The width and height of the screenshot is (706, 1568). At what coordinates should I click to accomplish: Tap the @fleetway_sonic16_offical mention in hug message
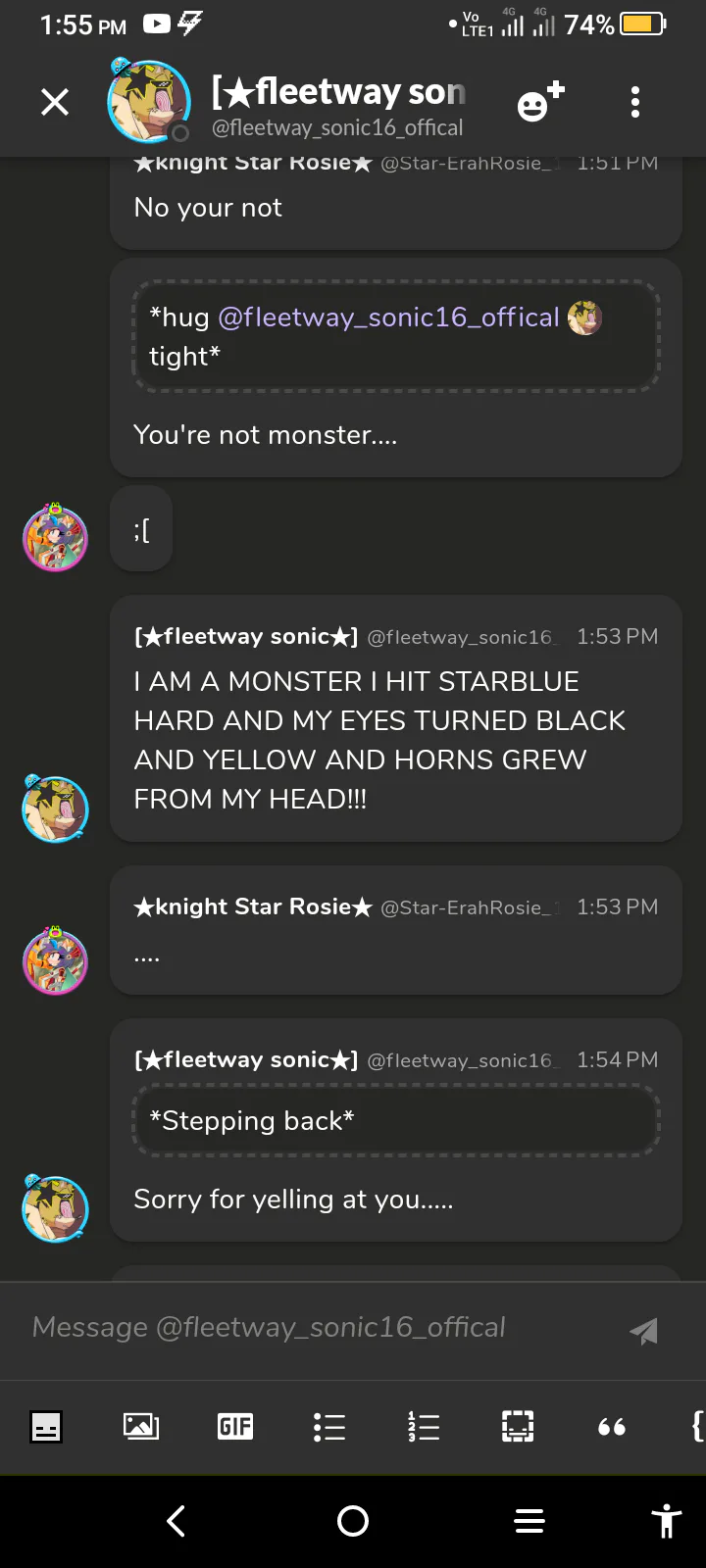(x=388, y=318)
